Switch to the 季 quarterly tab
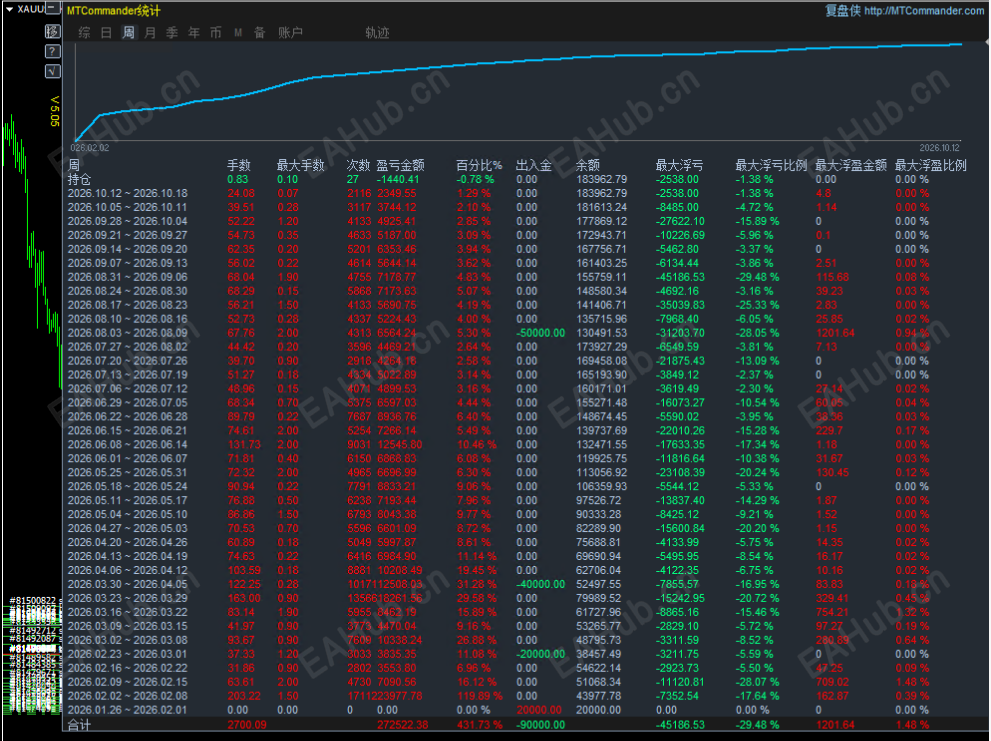 [172, 33]
